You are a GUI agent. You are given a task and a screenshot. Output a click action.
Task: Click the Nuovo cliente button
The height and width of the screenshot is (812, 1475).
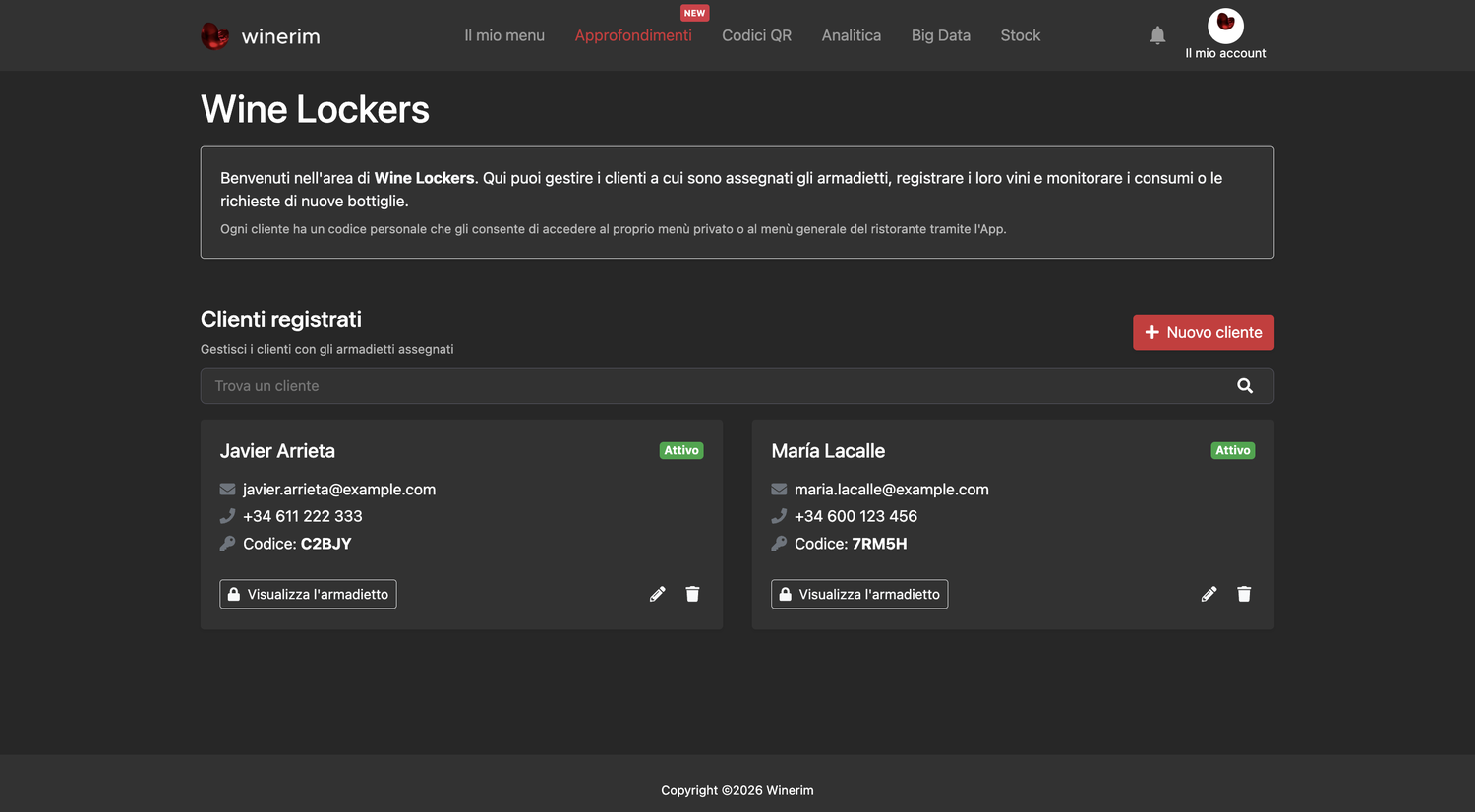[x=1204, y=332]
